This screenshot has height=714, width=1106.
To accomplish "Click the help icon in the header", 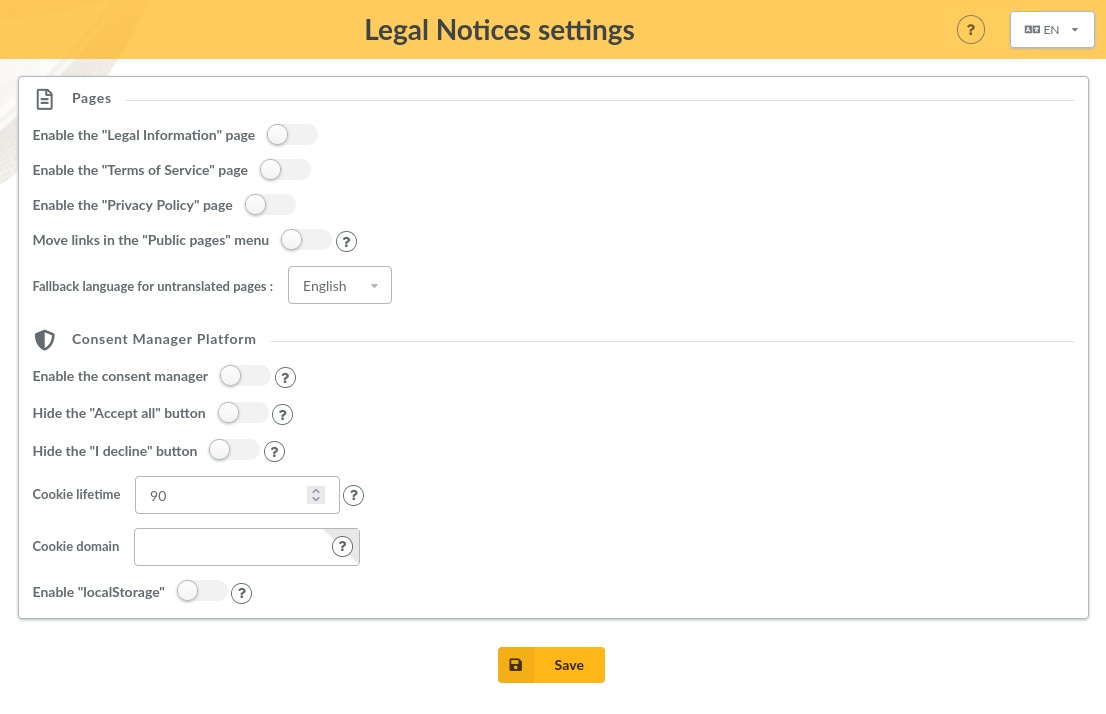I will (x=971, y=29).
